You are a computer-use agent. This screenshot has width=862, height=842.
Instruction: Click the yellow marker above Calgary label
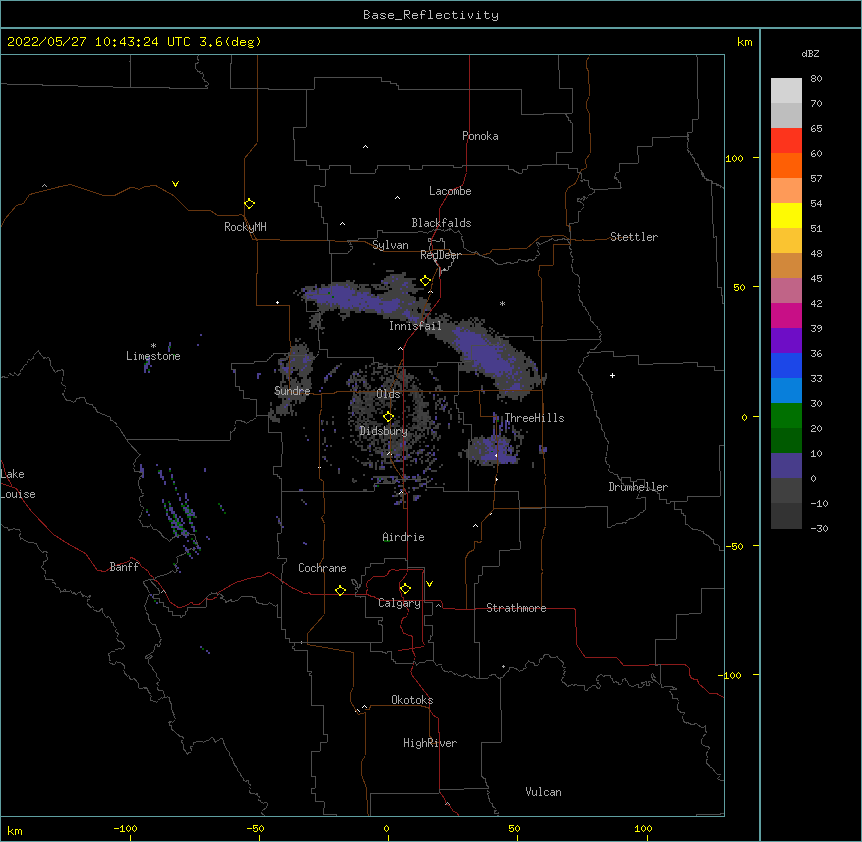[x=405, y=589]
